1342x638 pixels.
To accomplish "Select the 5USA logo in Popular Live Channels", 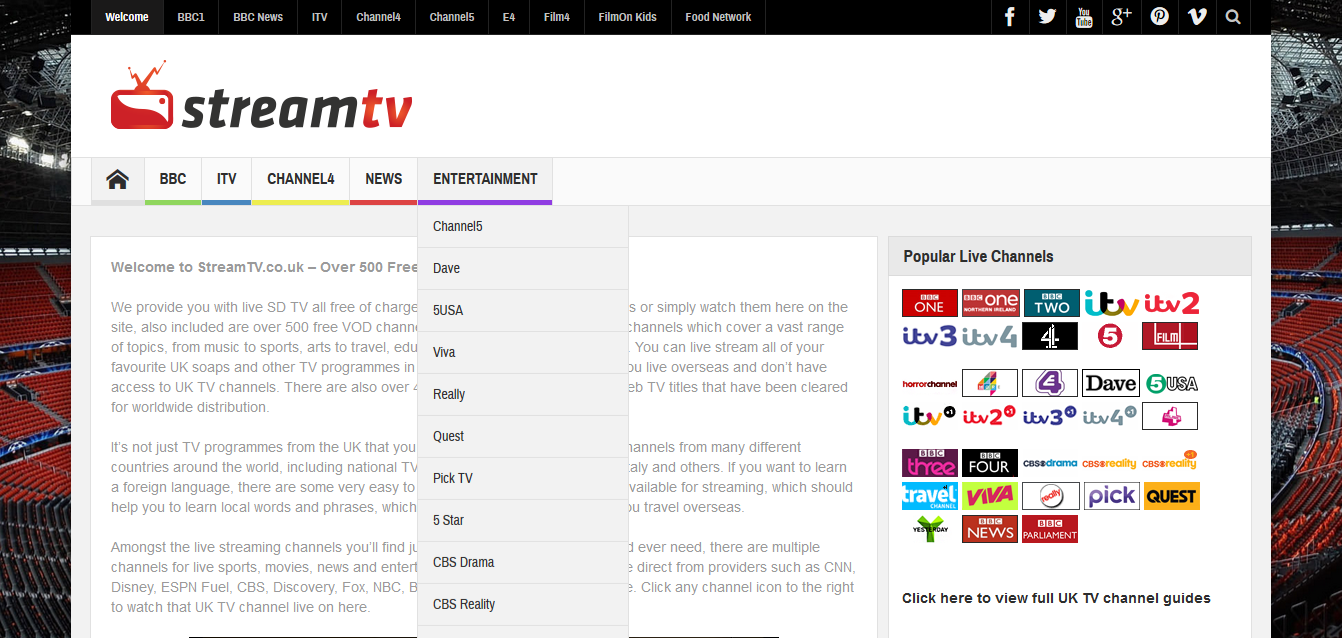I will click(1171, 383).
